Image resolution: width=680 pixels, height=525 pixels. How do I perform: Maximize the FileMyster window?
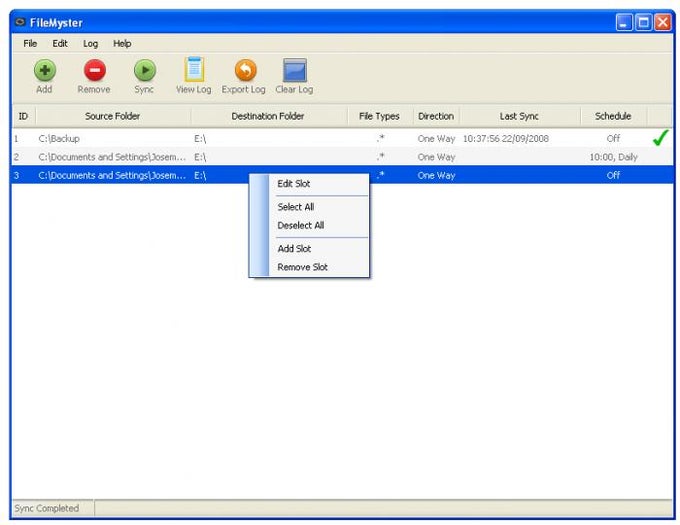[644, 22]
